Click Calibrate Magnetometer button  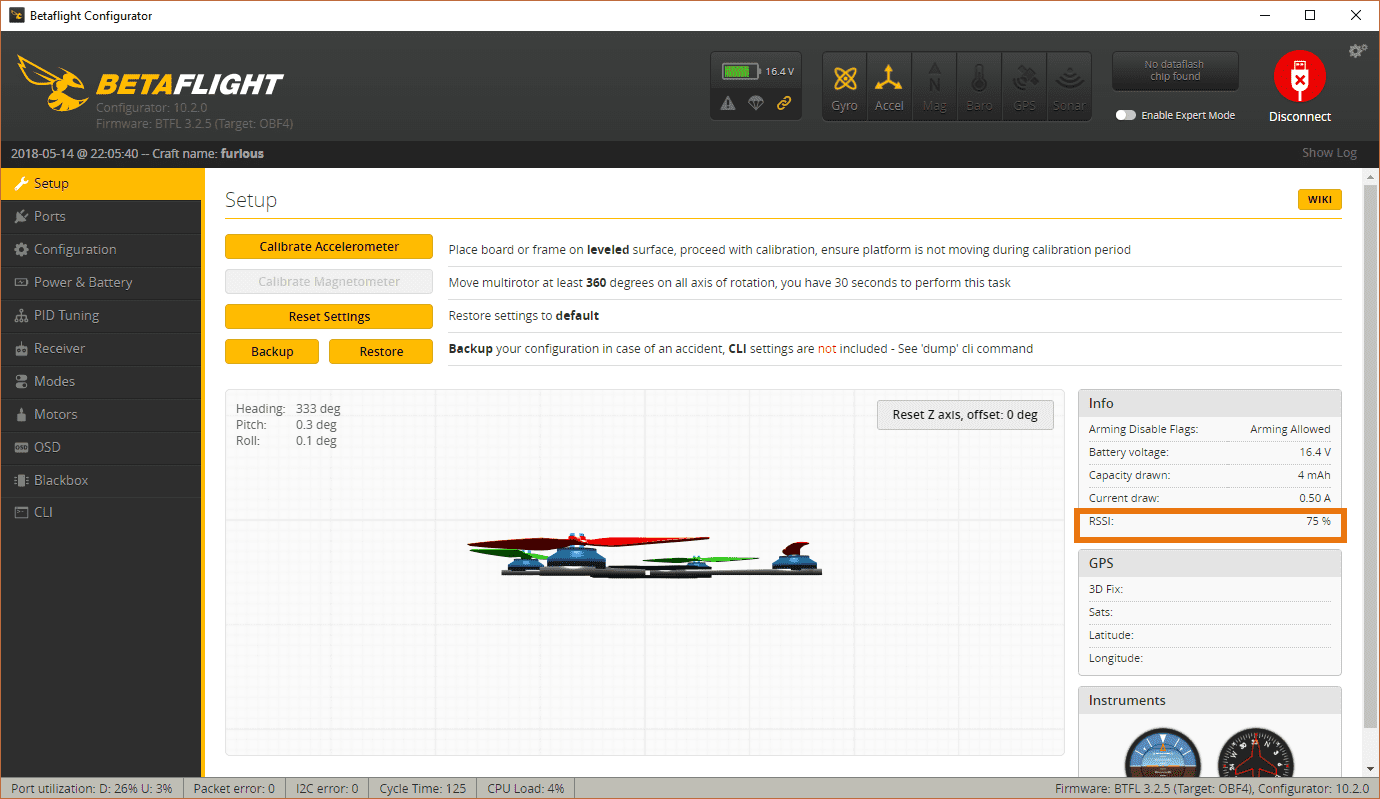coord(329,282)
